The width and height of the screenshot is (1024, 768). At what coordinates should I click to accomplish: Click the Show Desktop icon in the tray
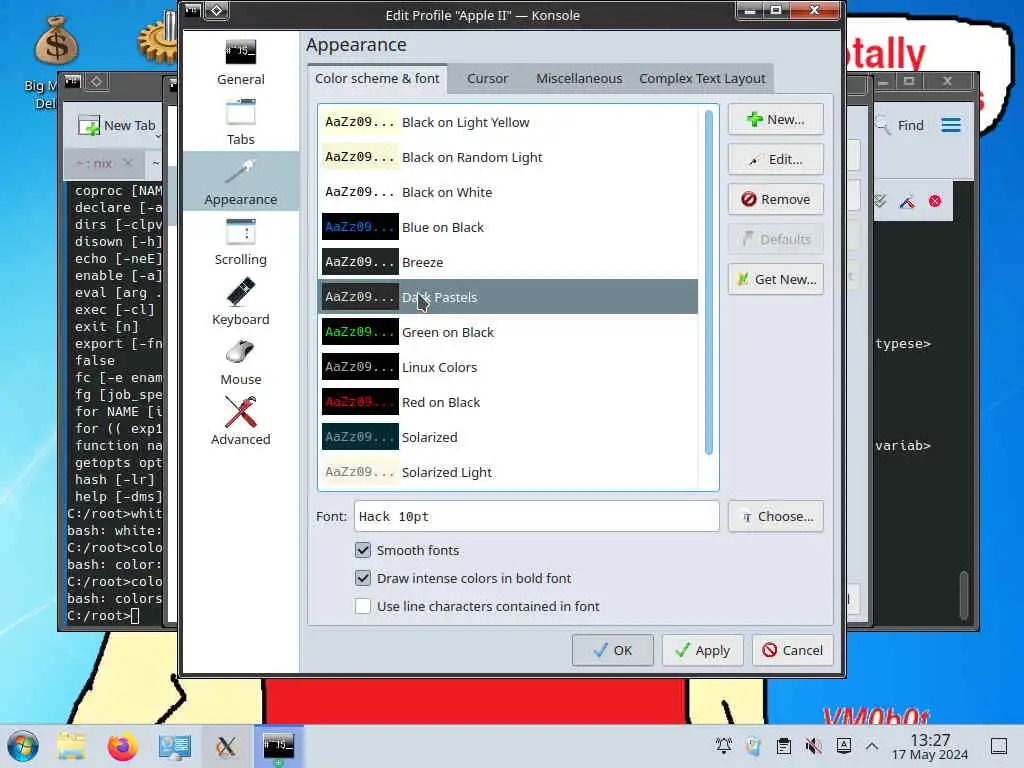coord(999,746)
